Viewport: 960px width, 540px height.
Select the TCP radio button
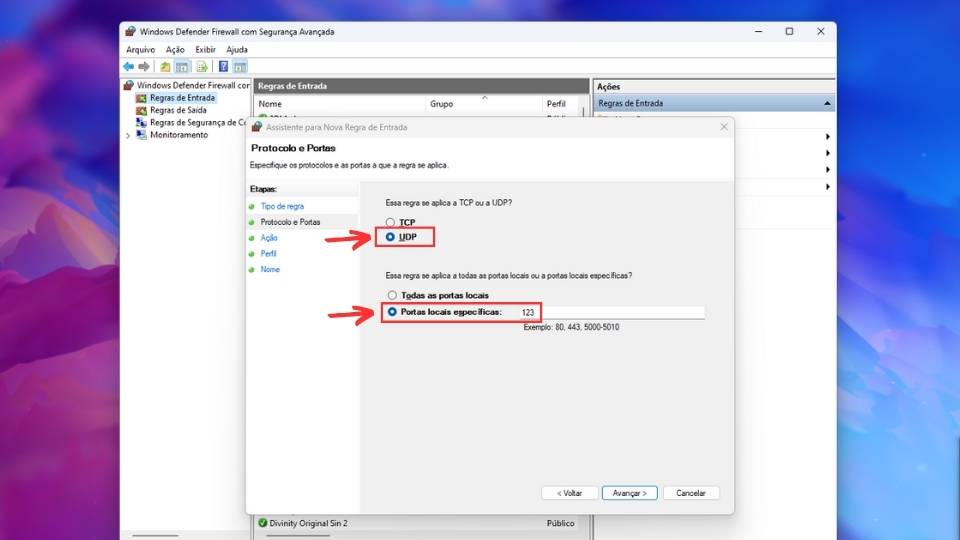pos(391,222)
